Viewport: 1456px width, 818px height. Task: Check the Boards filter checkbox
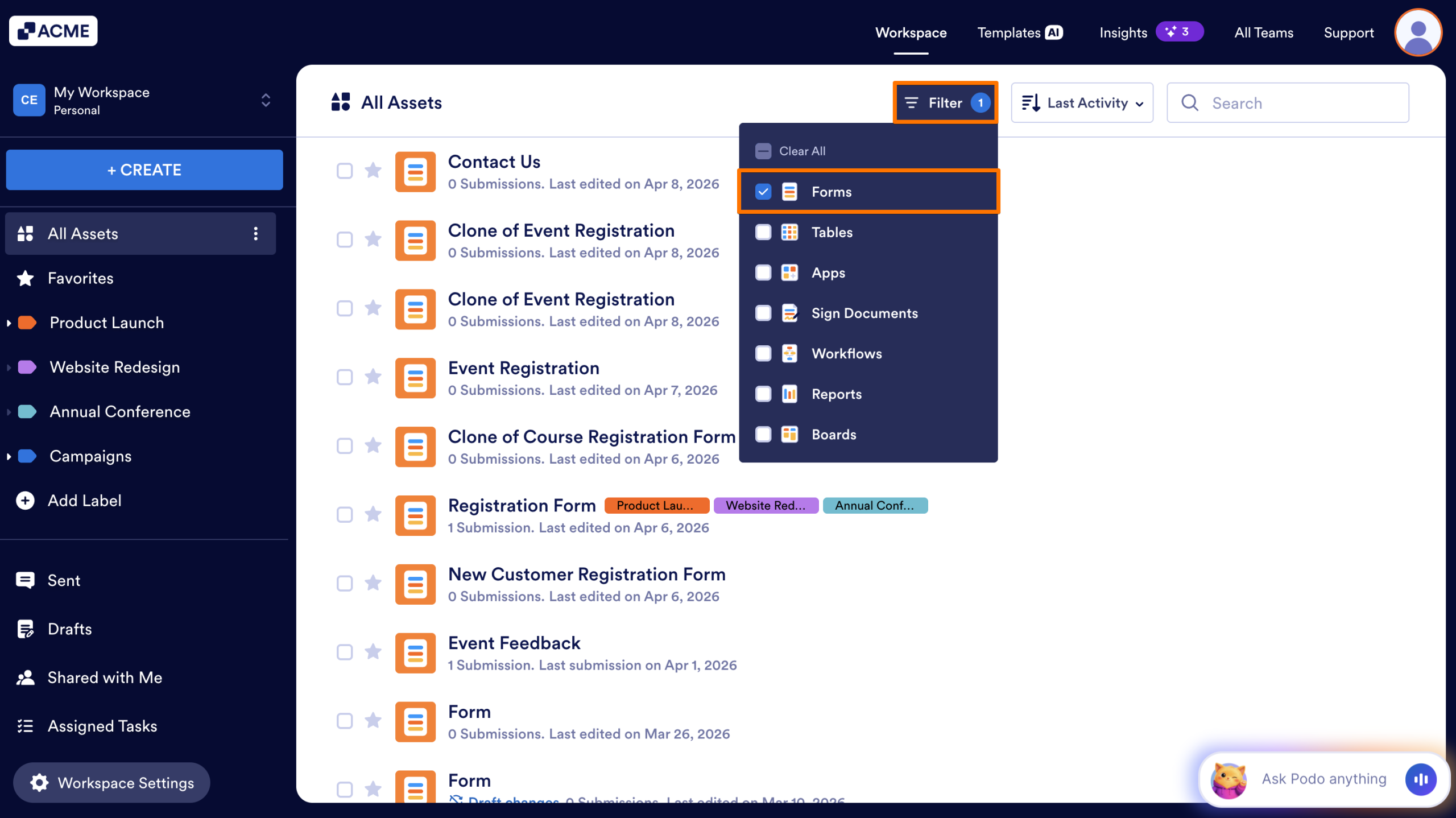click(x=763, y=434)
